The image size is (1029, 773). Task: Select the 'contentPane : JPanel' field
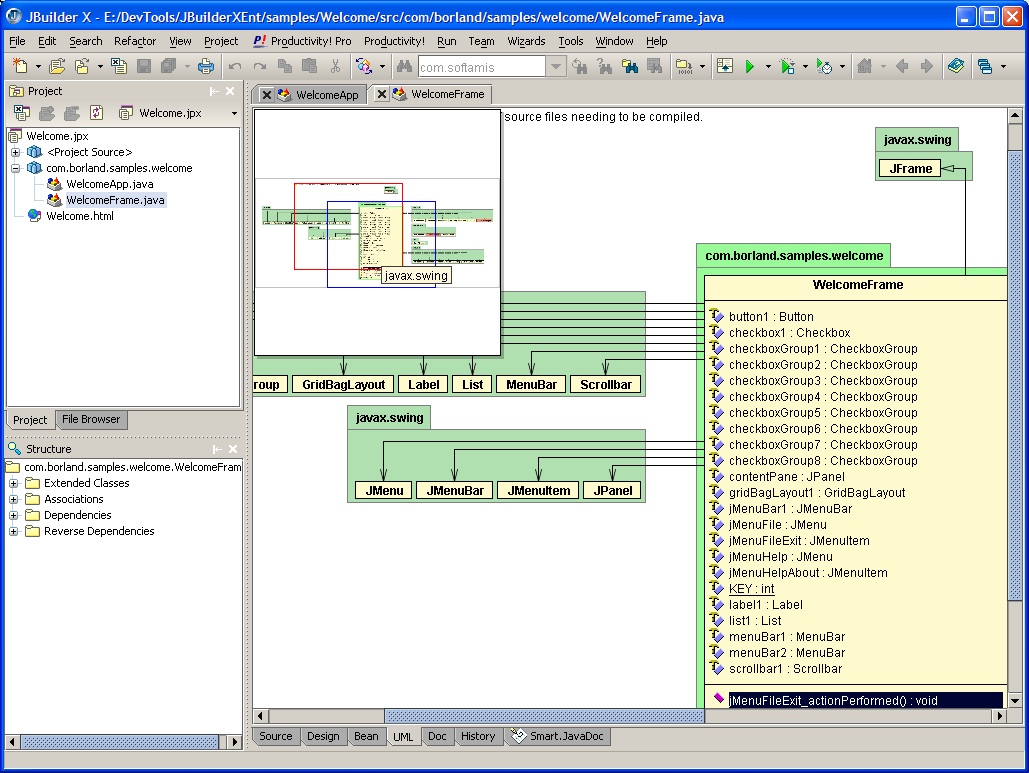pos(786,476)
